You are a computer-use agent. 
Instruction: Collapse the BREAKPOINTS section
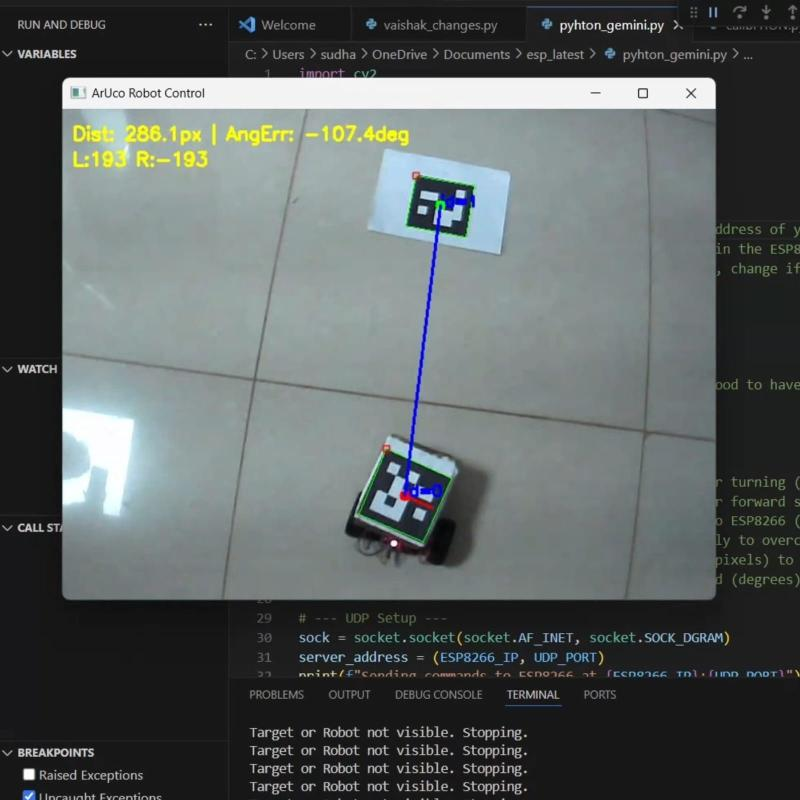pos(7,753)
